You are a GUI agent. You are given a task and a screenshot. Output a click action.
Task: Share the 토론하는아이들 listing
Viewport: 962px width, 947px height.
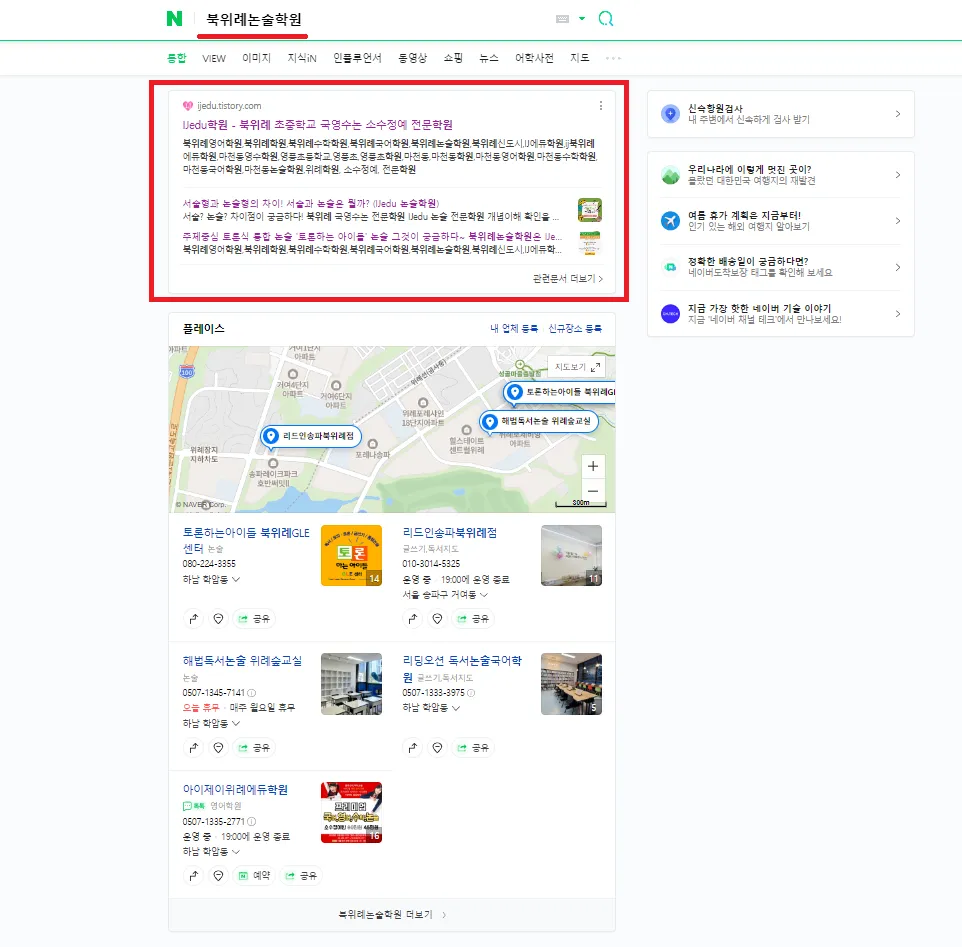tap(254, 619)
